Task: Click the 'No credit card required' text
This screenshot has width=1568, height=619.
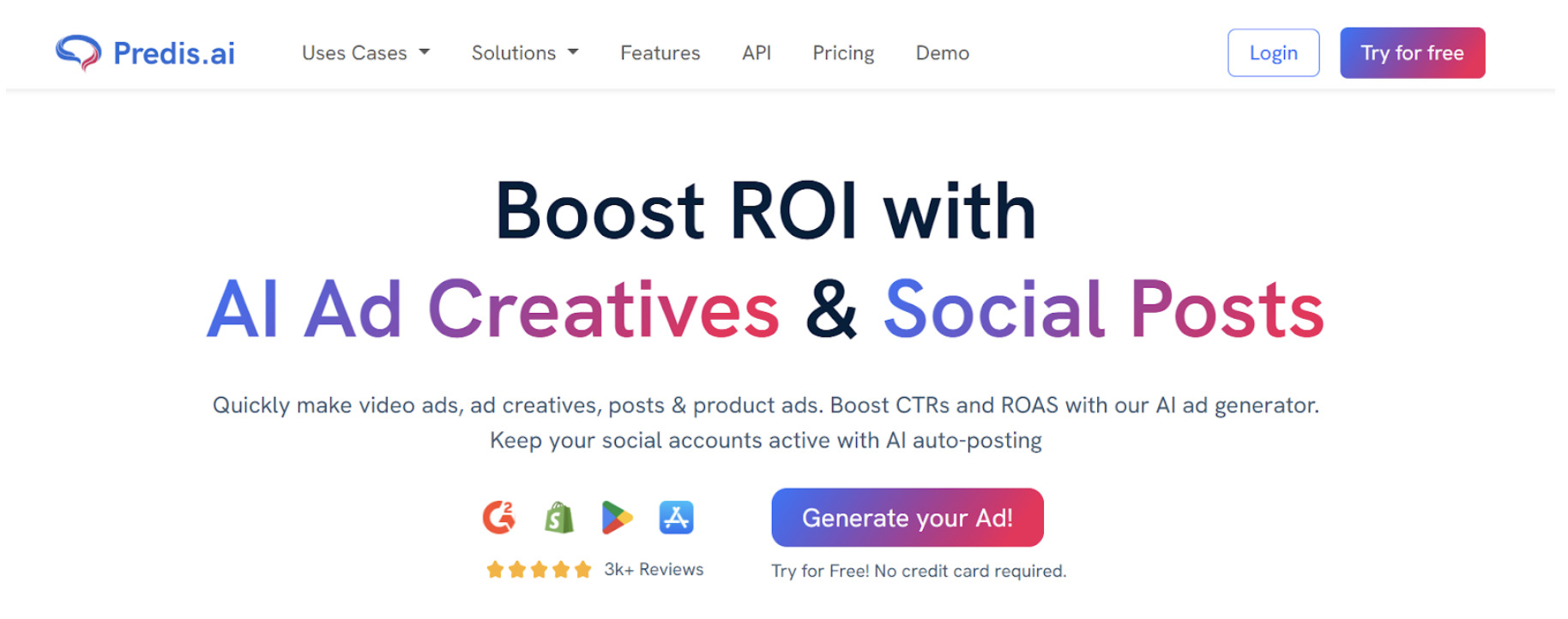Action: click(x=970, y=571)
